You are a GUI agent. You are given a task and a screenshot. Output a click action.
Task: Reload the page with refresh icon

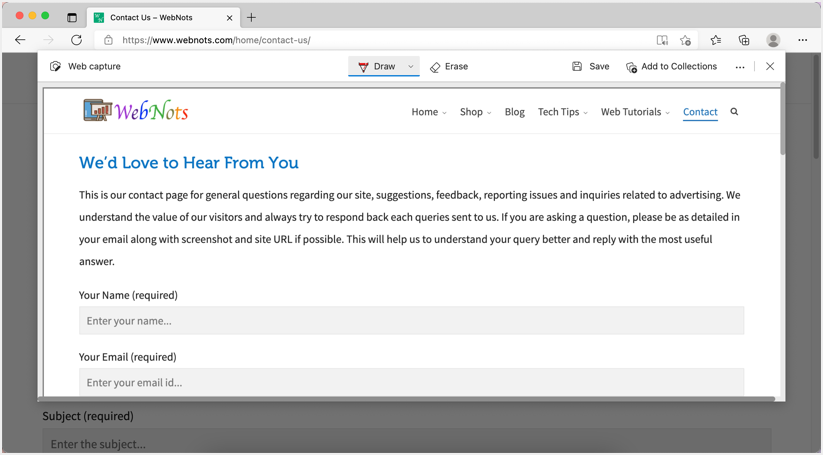76,40
